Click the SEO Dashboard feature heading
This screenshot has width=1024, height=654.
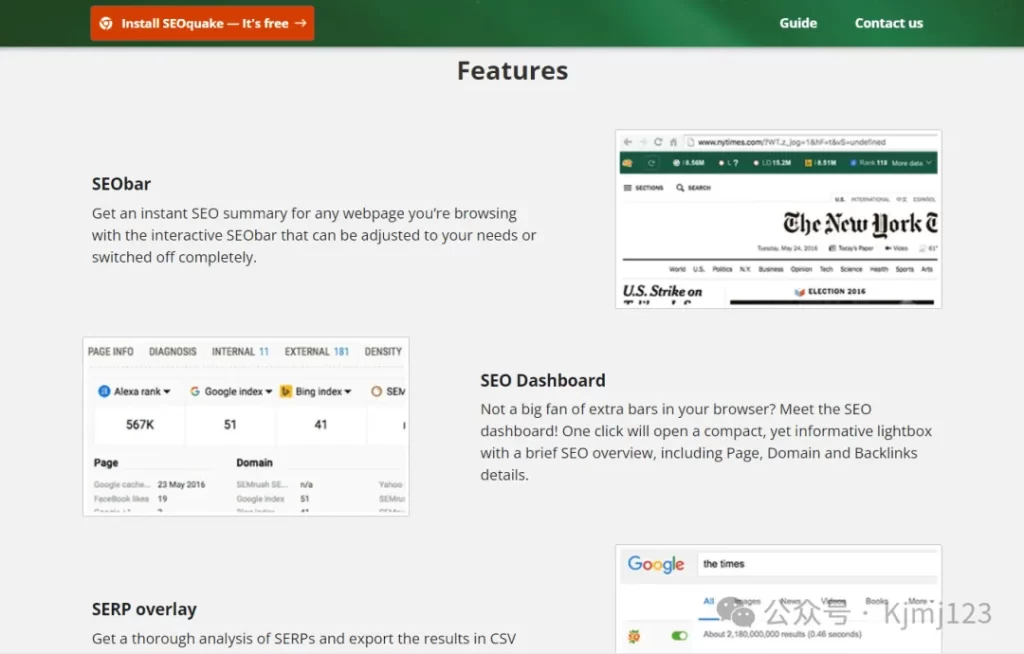coord(543,380)
